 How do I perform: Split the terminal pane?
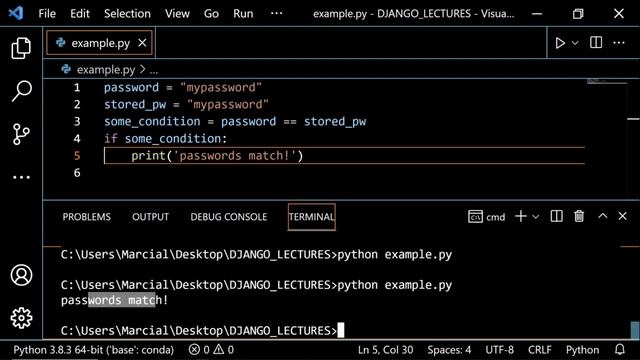click(x=556, y=216)
